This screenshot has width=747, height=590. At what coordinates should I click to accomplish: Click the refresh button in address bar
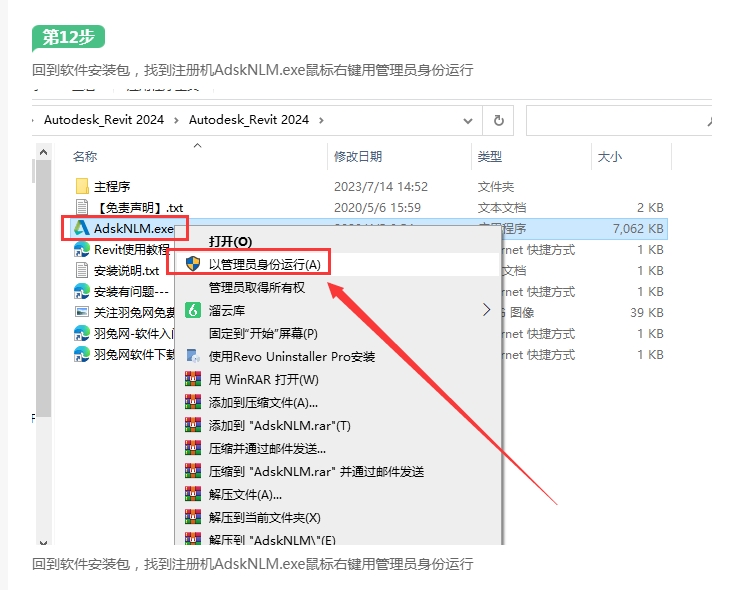click(498, 120)
